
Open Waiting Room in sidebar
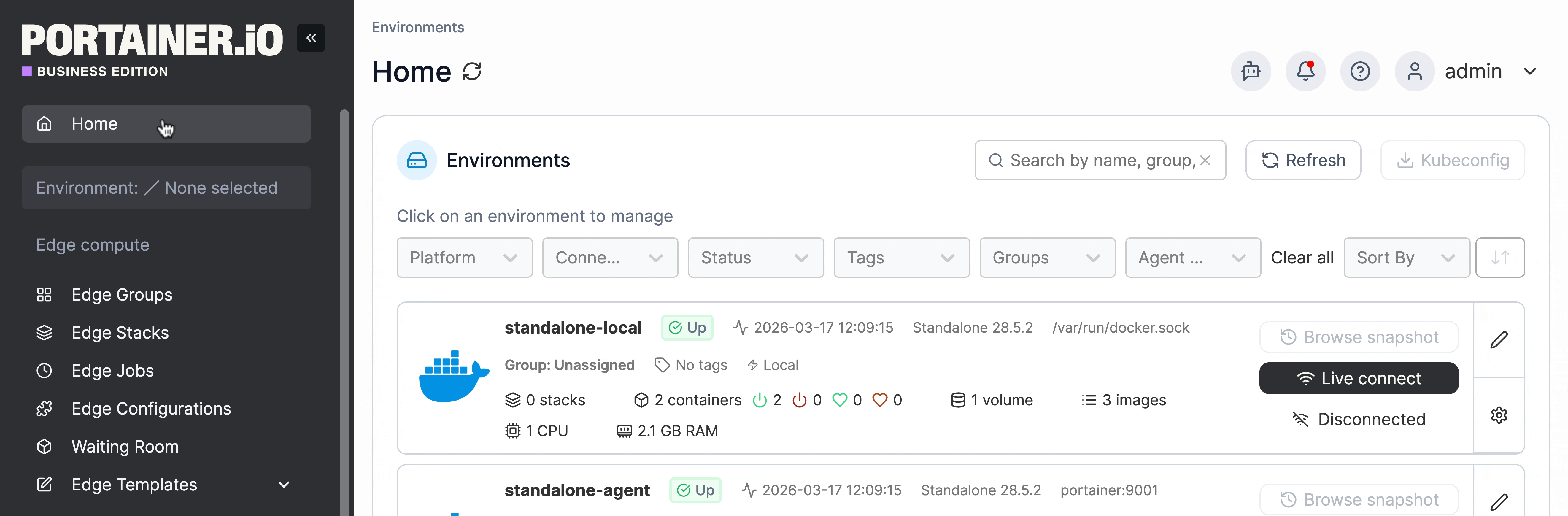pos(125,446)
